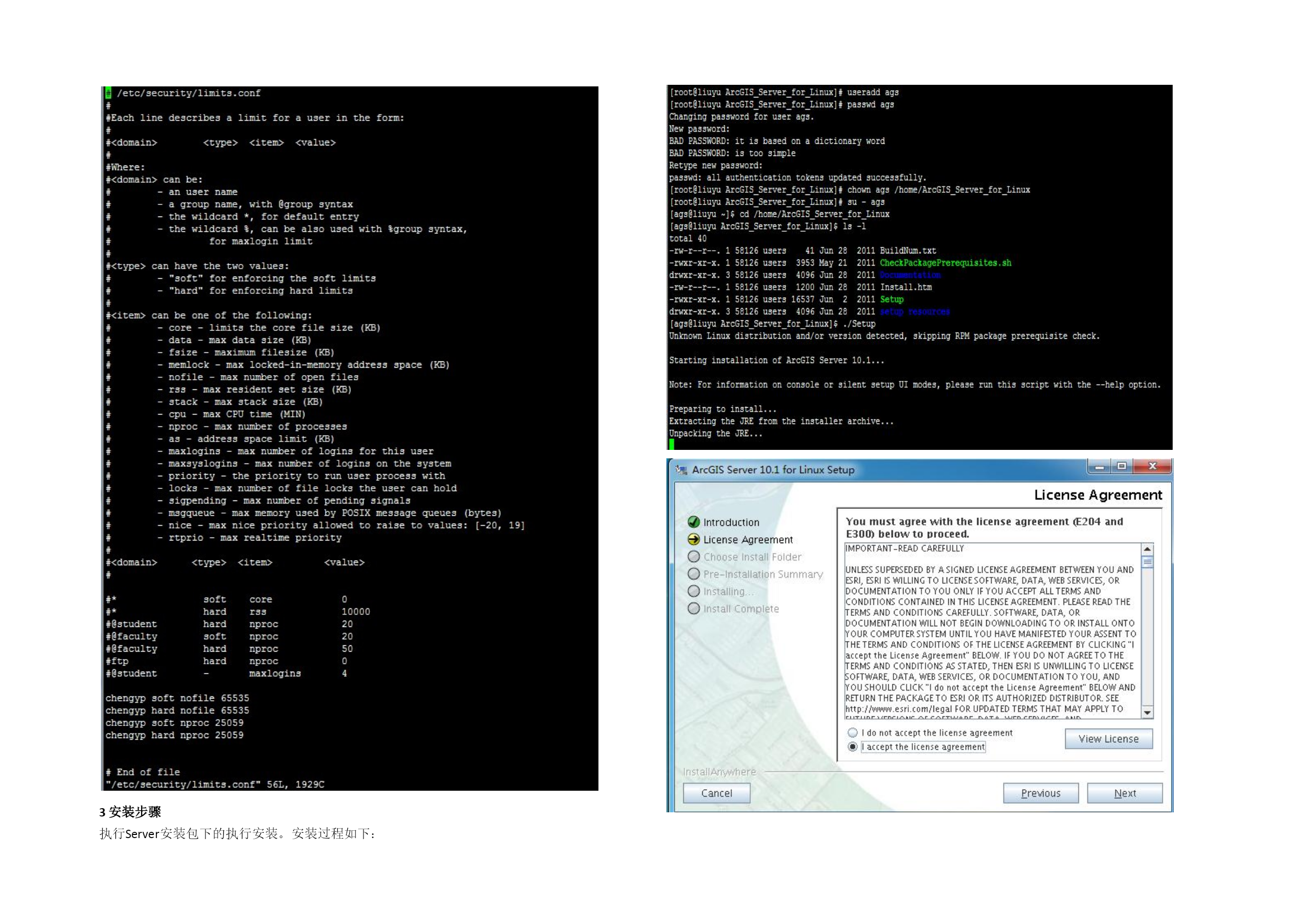Image resolution: width=1307 pixels, height=924 pixels.
Task: Click the yellow arrow icon beside License Agreement
Action: (x=693, y=539)
